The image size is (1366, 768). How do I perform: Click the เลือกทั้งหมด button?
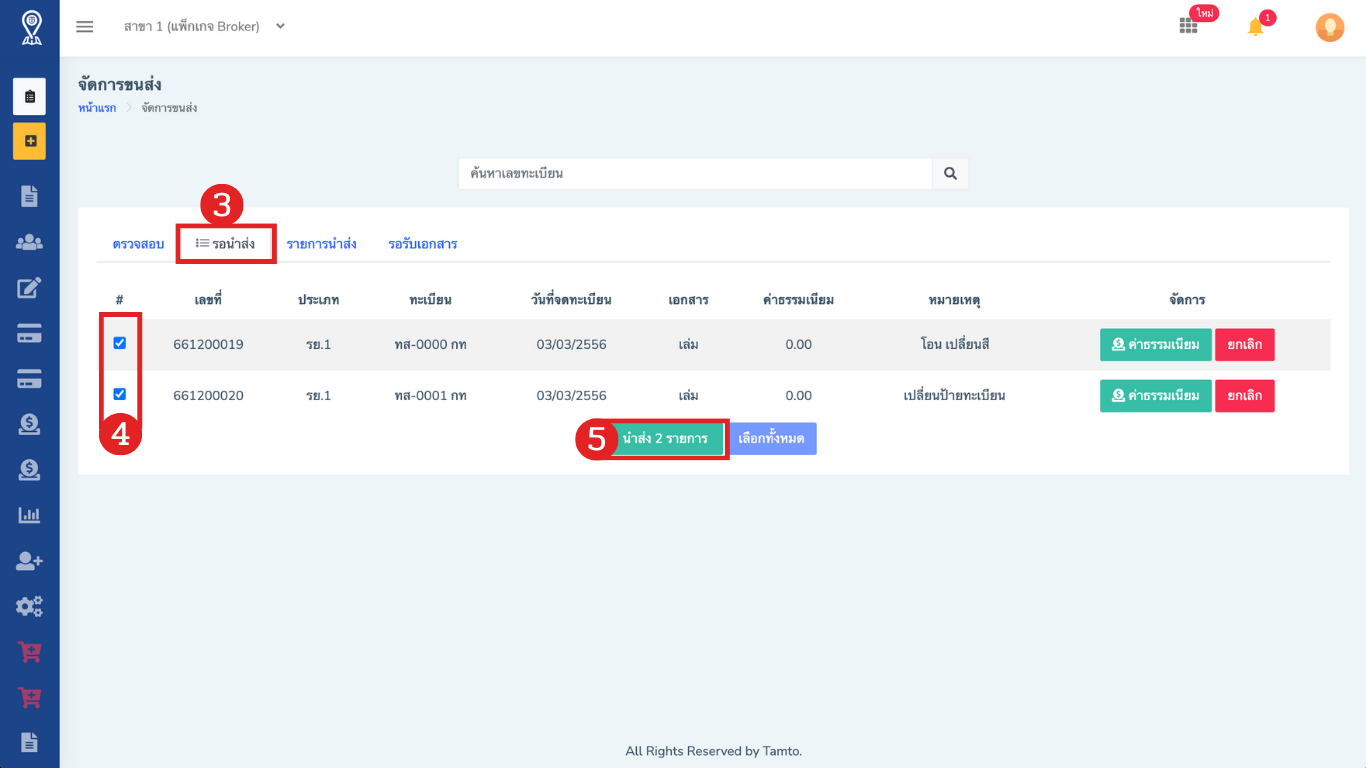pos(771,439)
